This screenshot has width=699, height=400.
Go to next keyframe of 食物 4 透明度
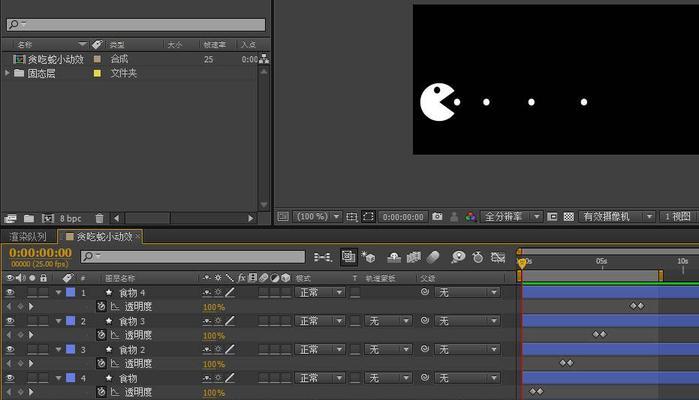pos(31,306)
